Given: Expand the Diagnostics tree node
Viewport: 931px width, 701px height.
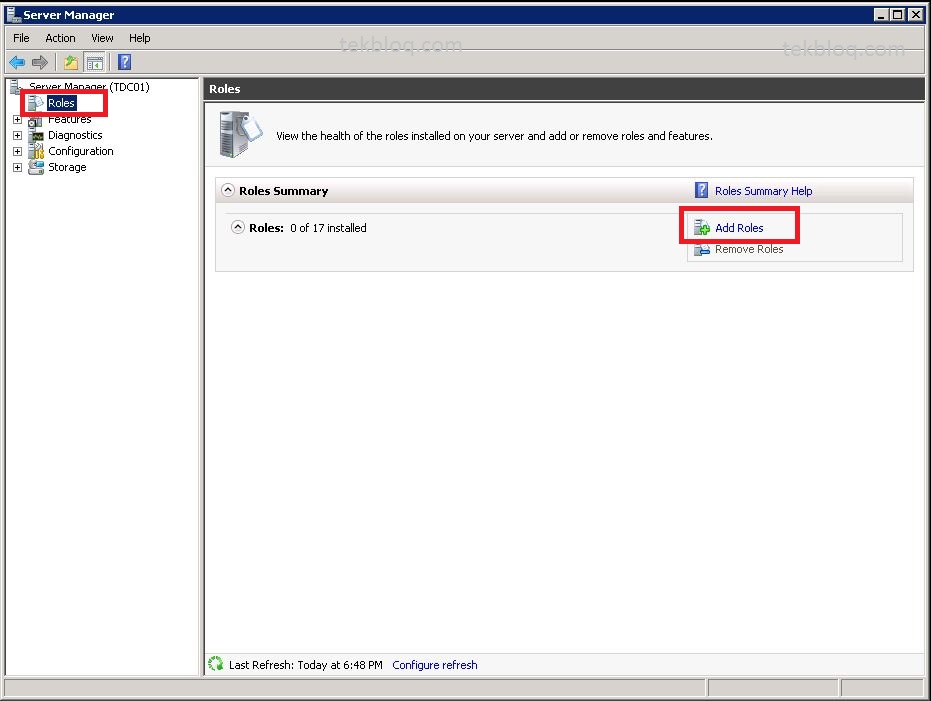Looking at the screenshot, I should coord(17,135).
